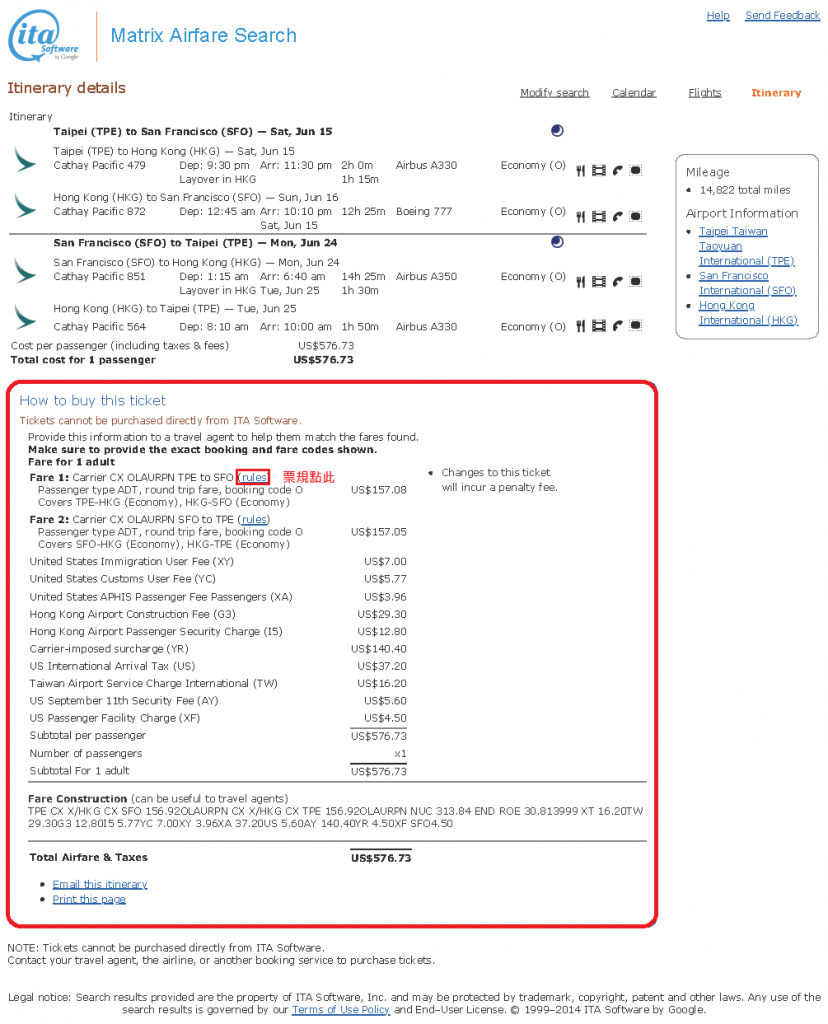Click the 'Fare Construction' heading text
The height and width of the screenshot is (1024, 828).
(x=78, y=799)
